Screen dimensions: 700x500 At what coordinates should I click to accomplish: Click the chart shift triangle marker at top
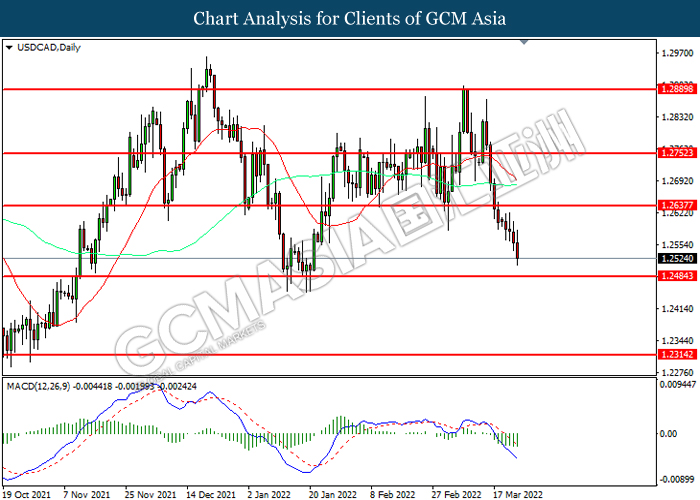[524, 42]
